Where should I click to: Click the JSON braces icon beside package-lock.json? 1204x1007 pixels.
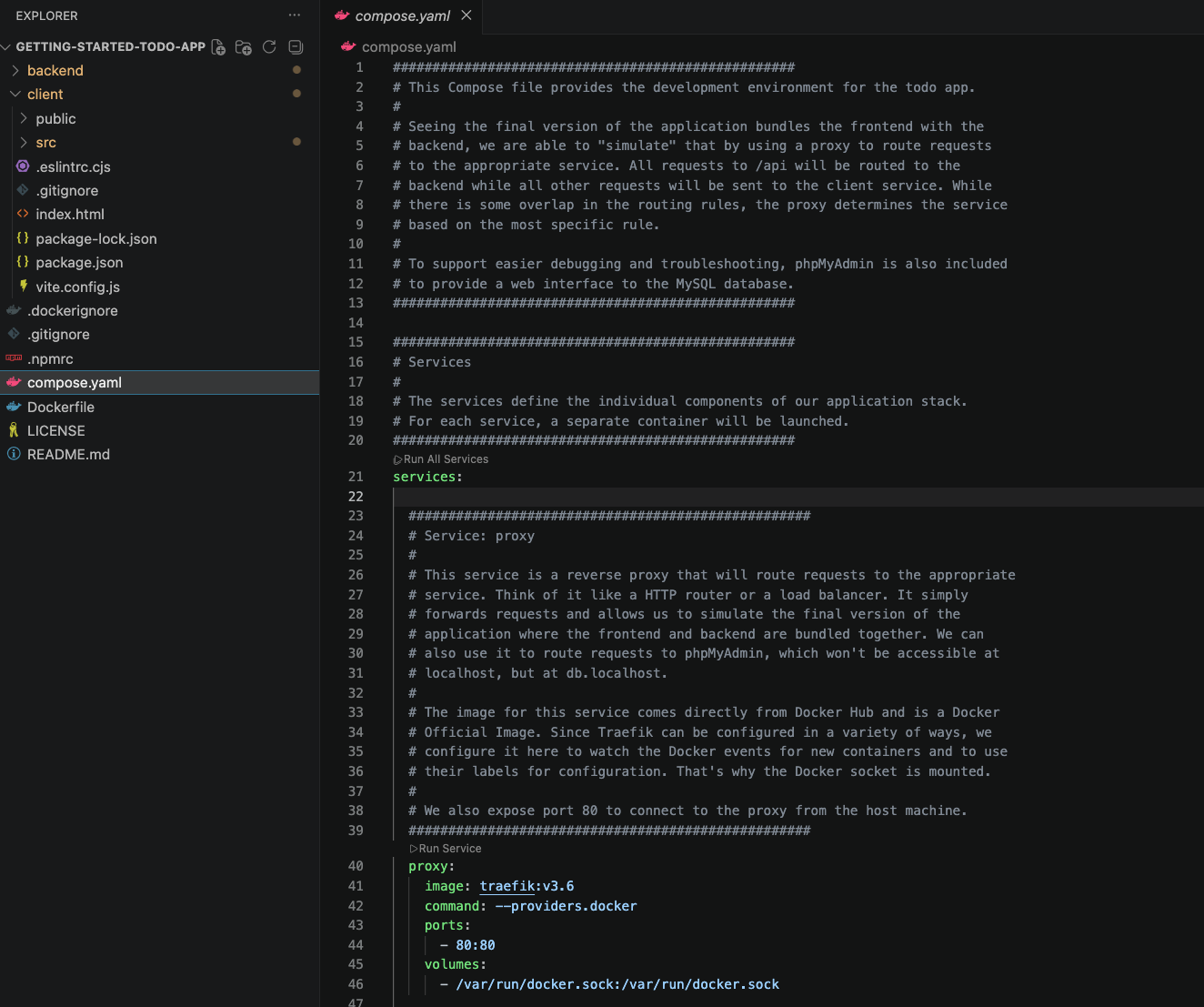point(23,238)
